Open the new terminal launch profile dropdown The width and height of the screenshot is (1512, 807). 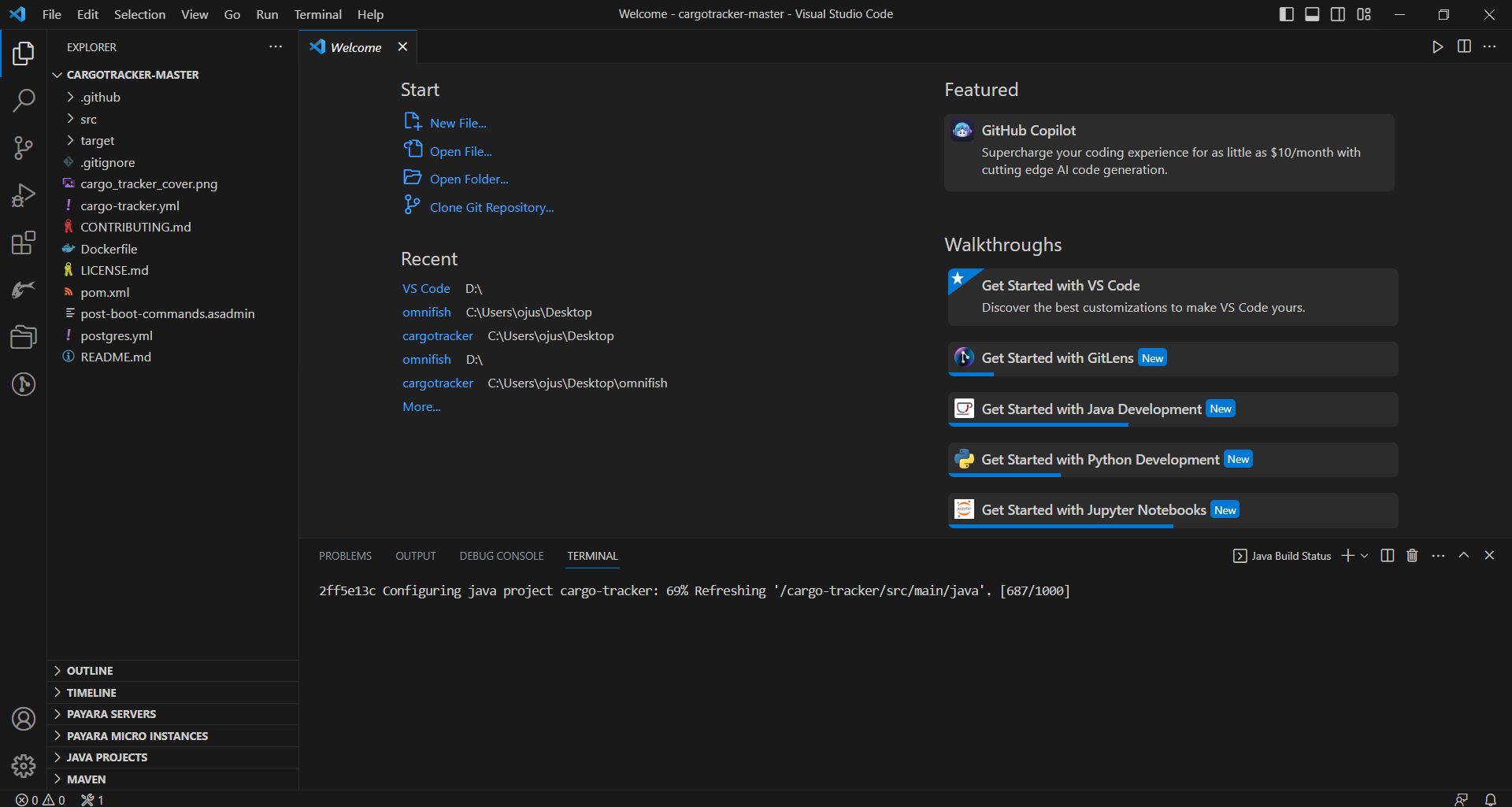click(x=1365, y=556)
